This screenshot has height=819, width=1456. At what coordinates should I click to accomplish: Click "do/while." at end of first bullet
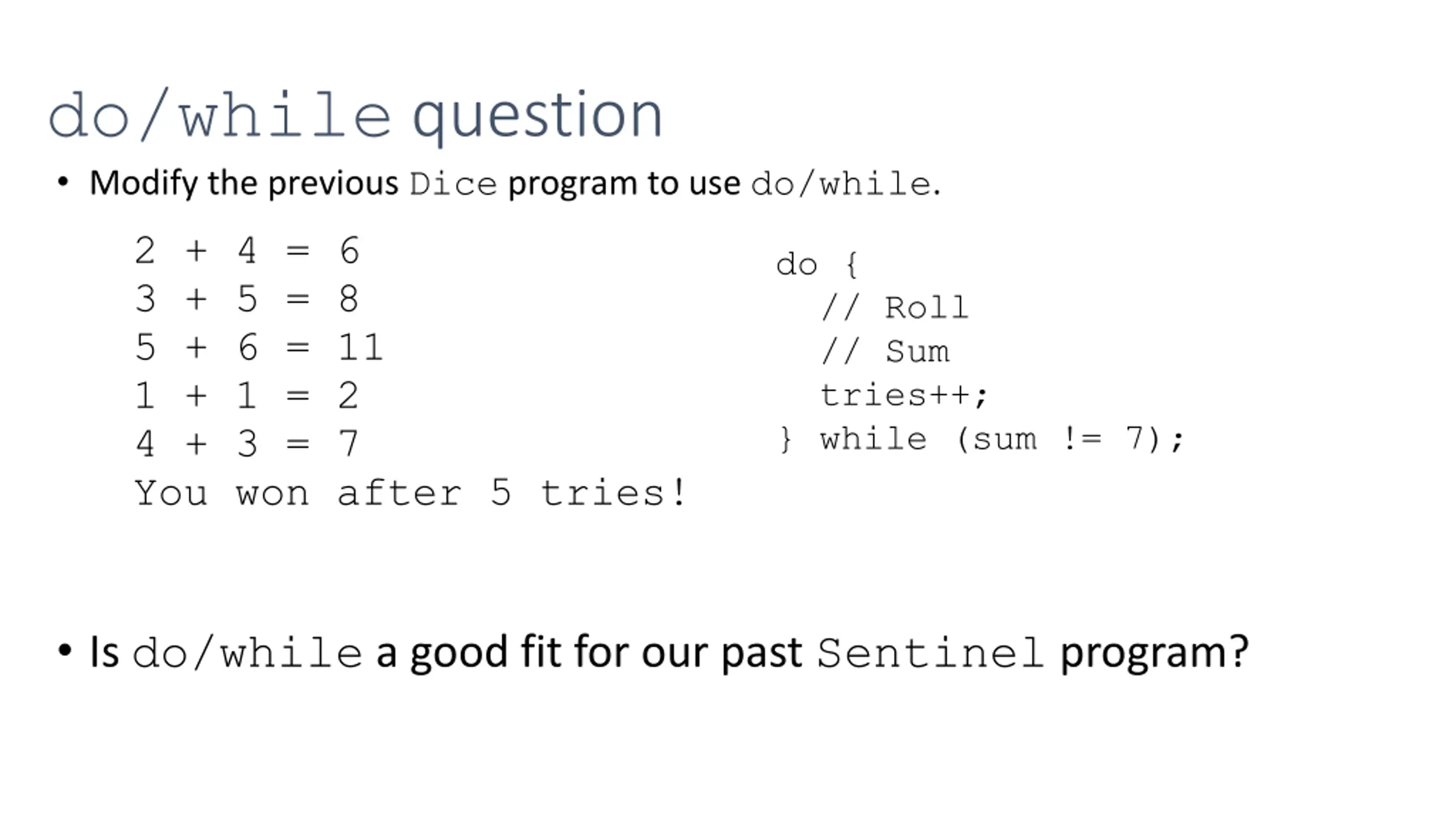(x=846, y=184)
